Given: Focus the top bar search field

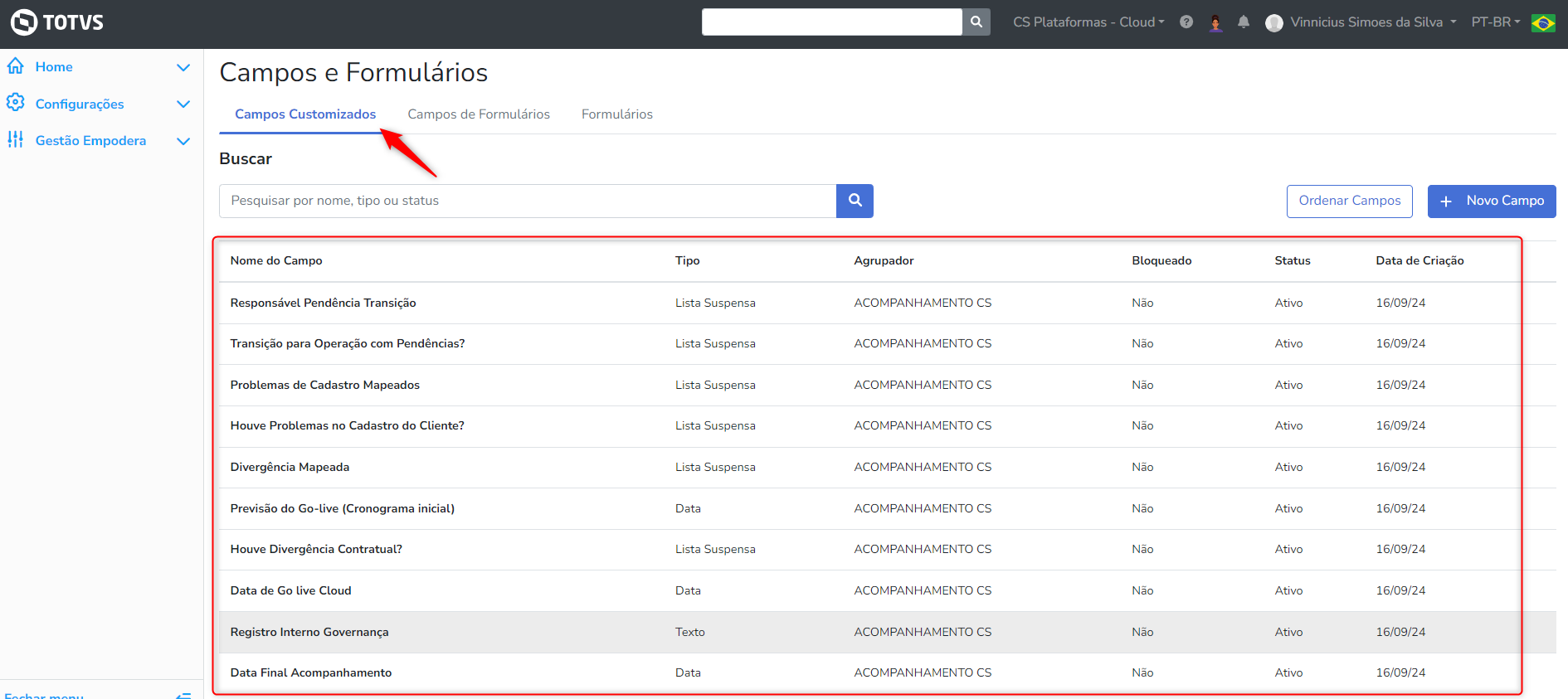Looking at the screenshot, I should [x=832, y=22].
